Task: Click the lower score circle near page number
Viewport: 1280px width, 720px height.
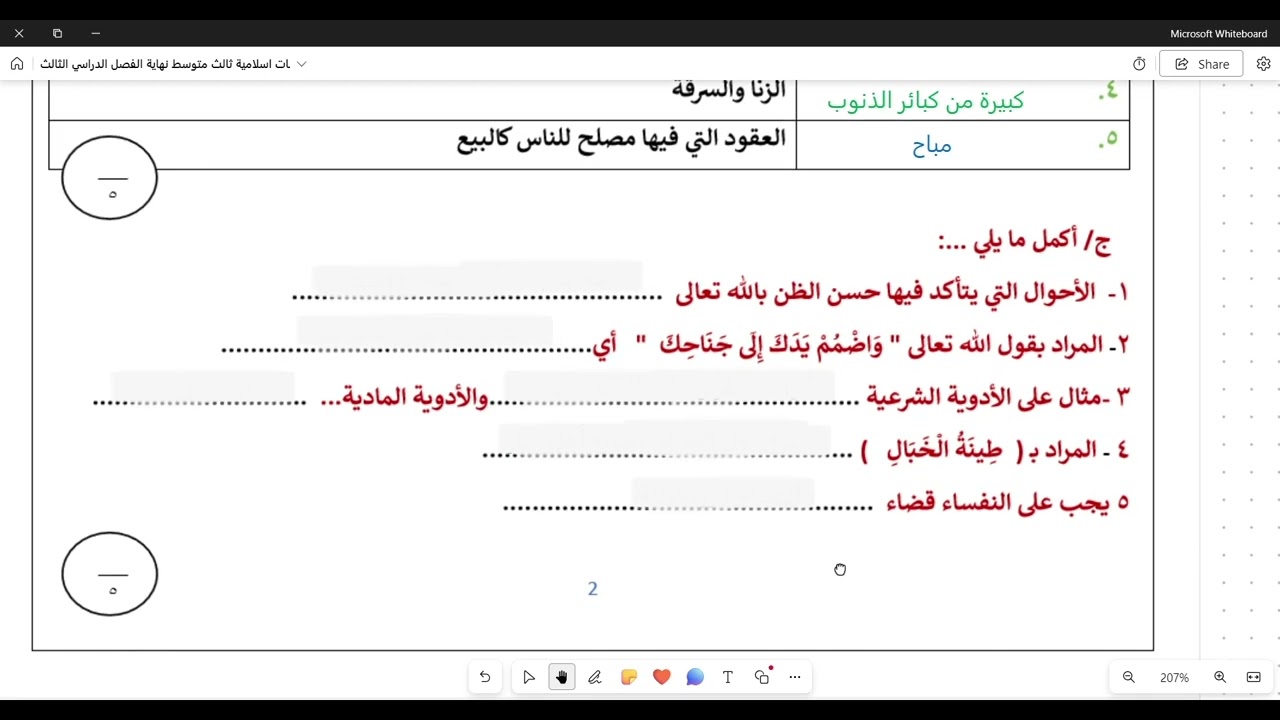Action: (x=110, y=574)
